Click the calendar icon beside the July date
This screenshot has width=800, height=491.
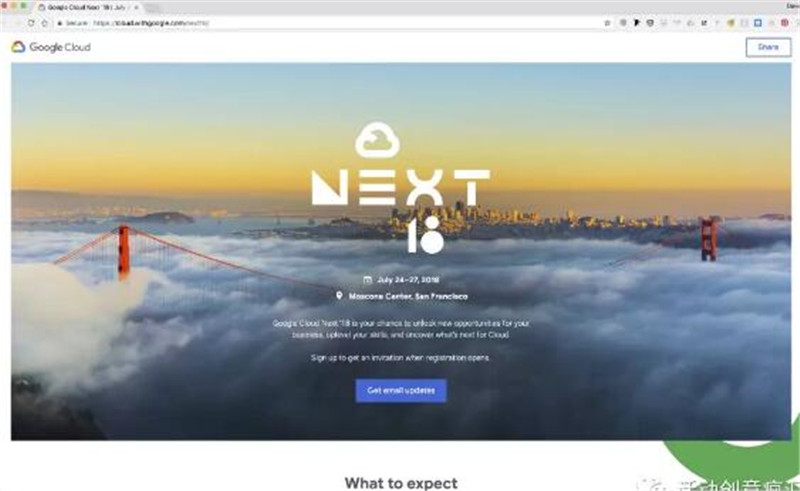tap(367, 280)
